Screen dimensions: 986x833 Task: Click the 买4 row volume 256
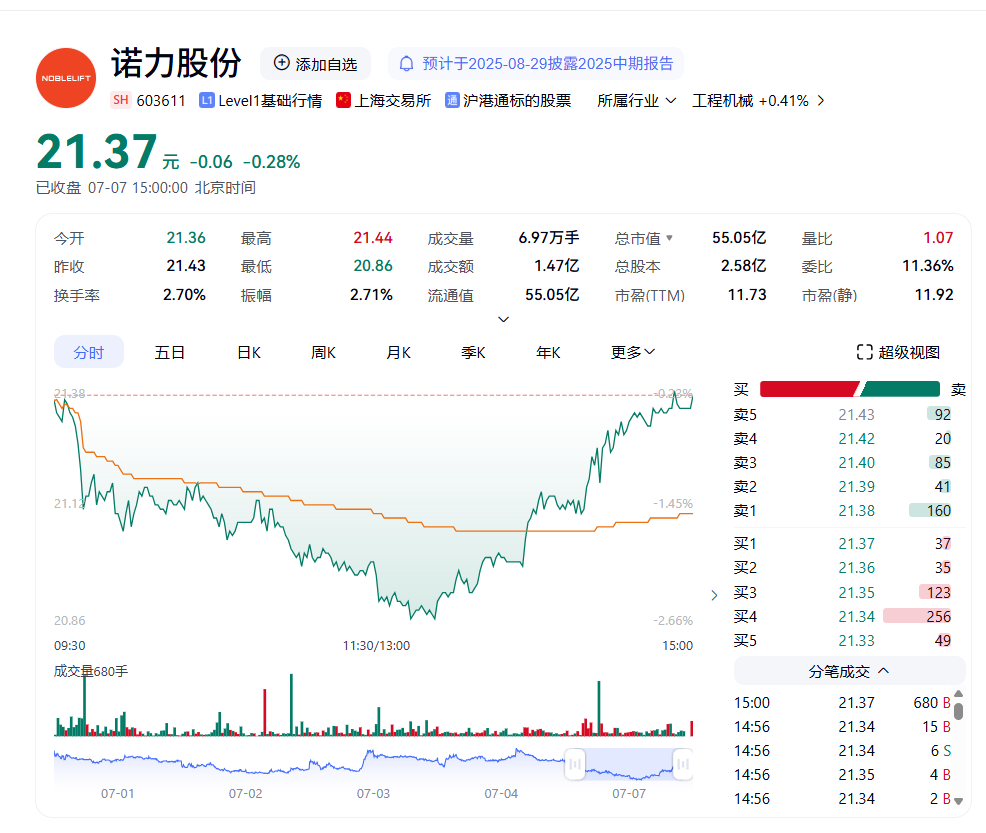938,616
